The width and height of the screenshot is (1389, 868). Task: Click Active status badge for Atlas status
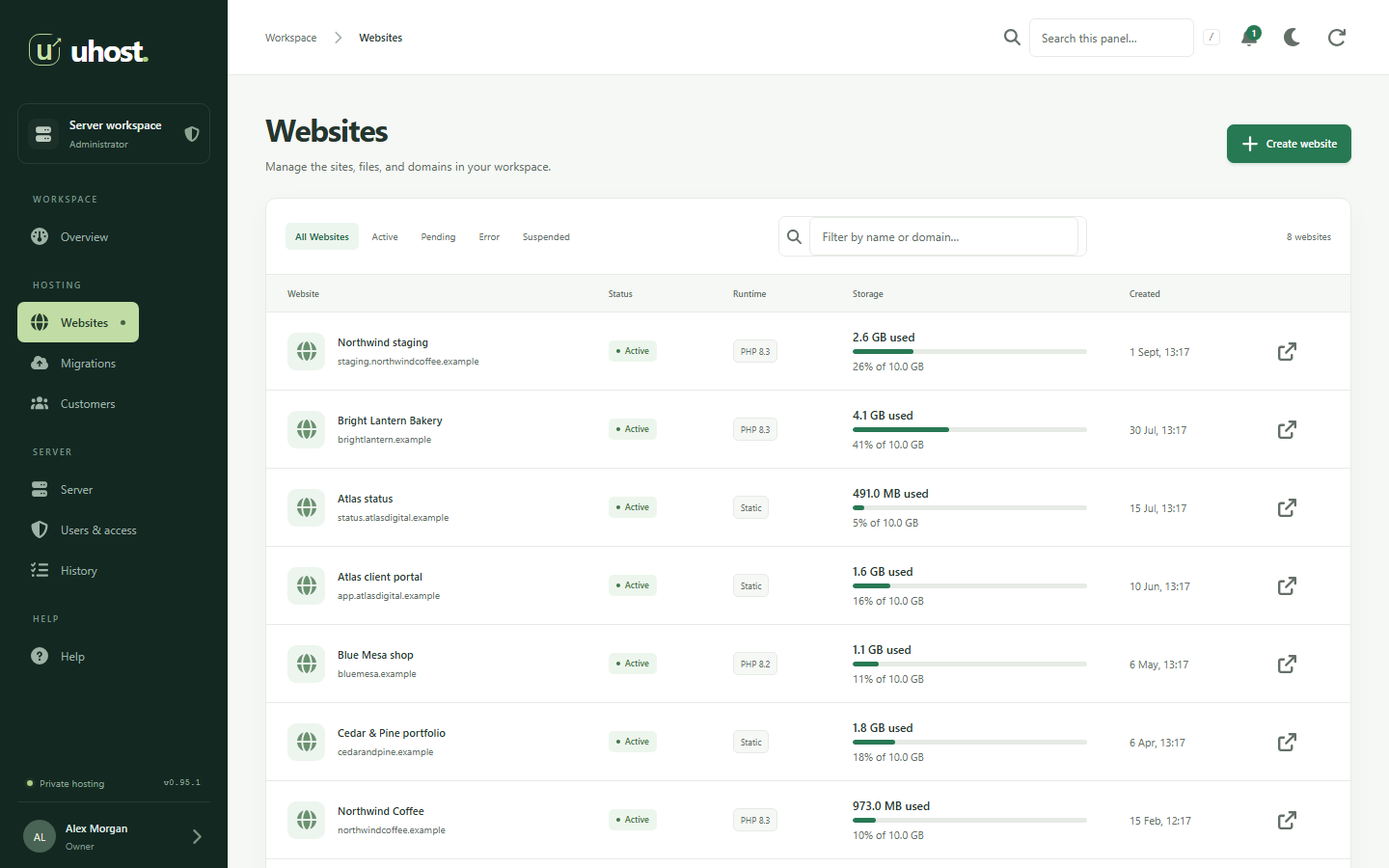point(633,507)
